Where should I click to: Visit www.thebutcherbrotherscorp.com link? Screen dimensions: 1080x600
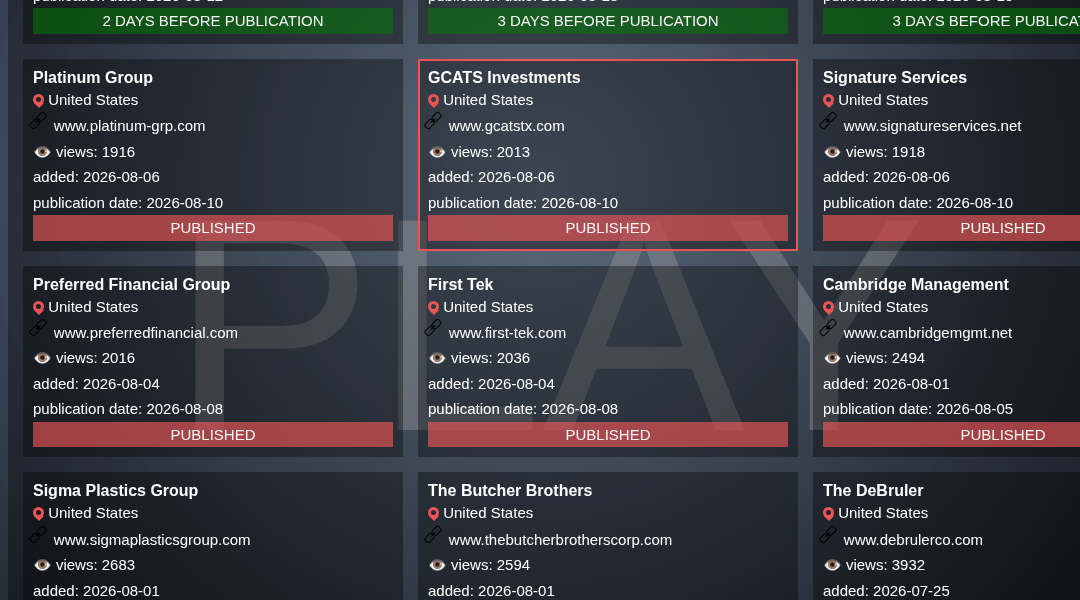[560, 540]
